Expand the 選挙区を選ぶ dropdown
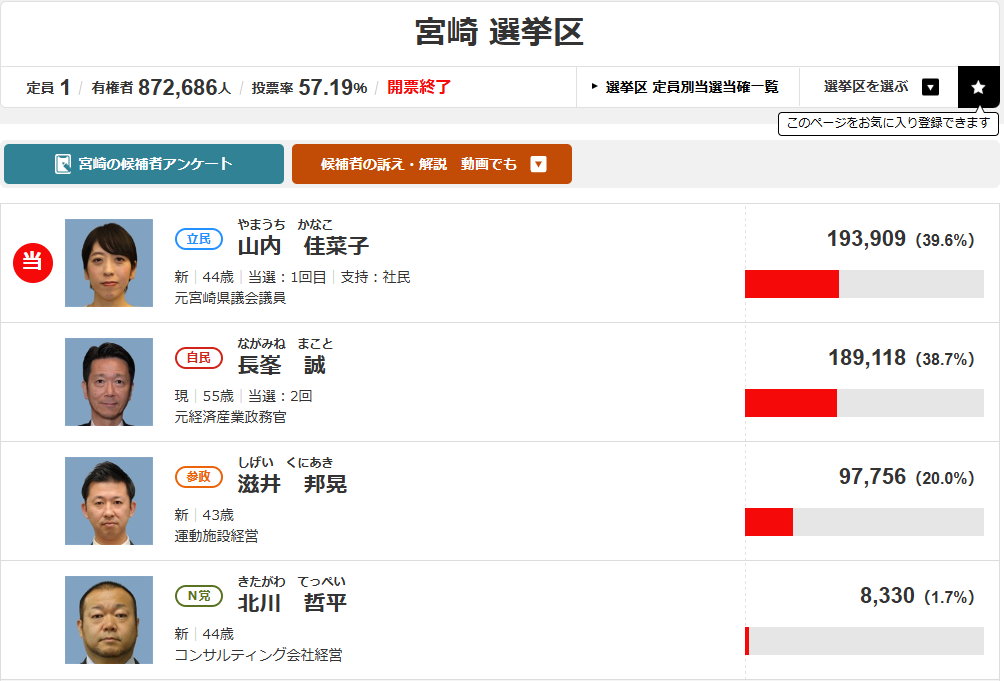Viewport: 1004px width, 681px height. 930,87
